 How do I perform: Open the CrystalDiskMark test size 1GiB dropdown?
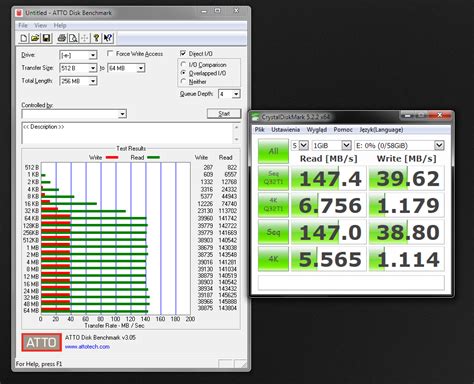coord(346,145)
